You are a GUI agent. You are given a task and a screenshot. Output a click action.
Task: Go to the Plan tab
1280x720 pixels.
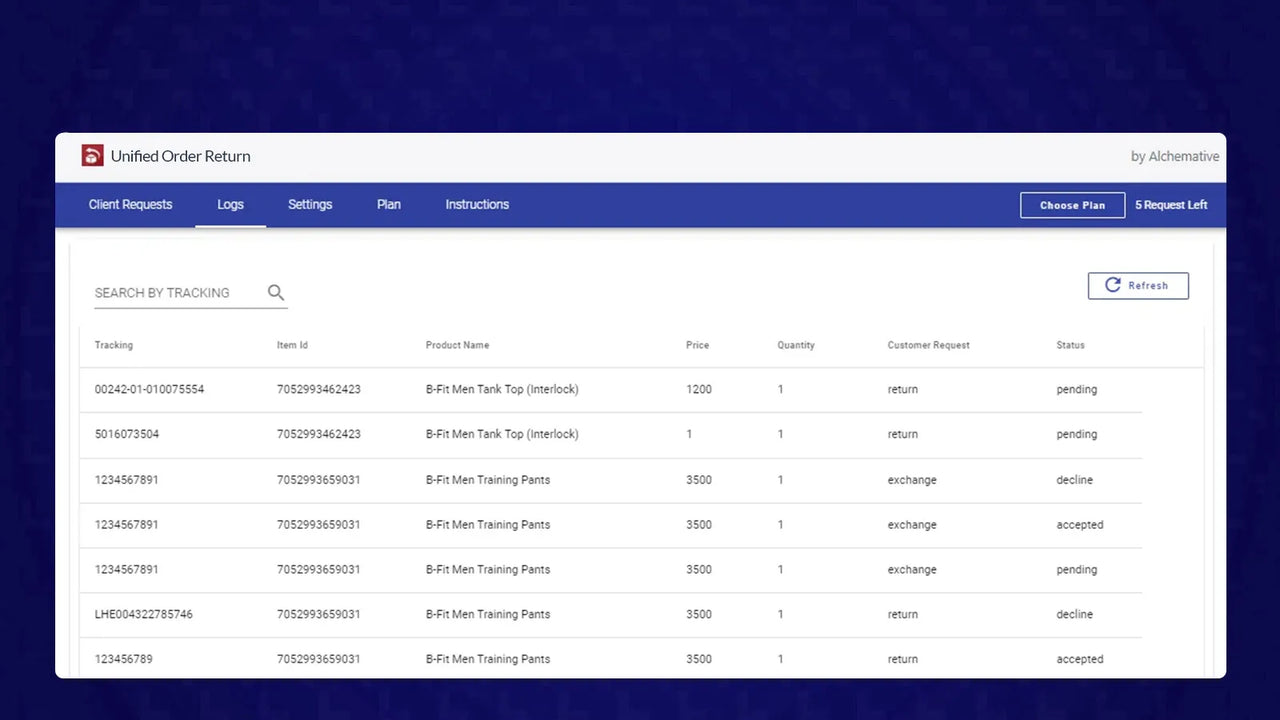pos(389,205)
